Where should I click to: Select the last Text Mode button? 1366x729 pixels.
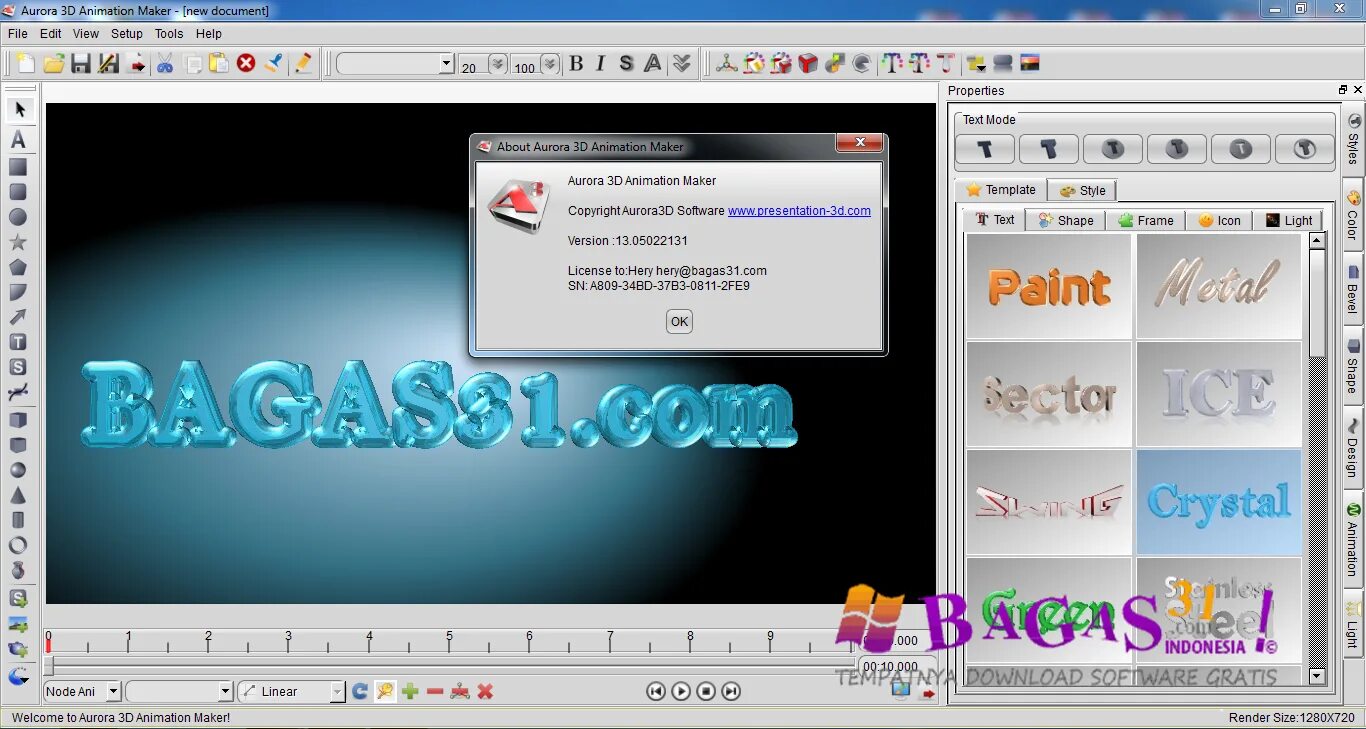coord(1305,149)
